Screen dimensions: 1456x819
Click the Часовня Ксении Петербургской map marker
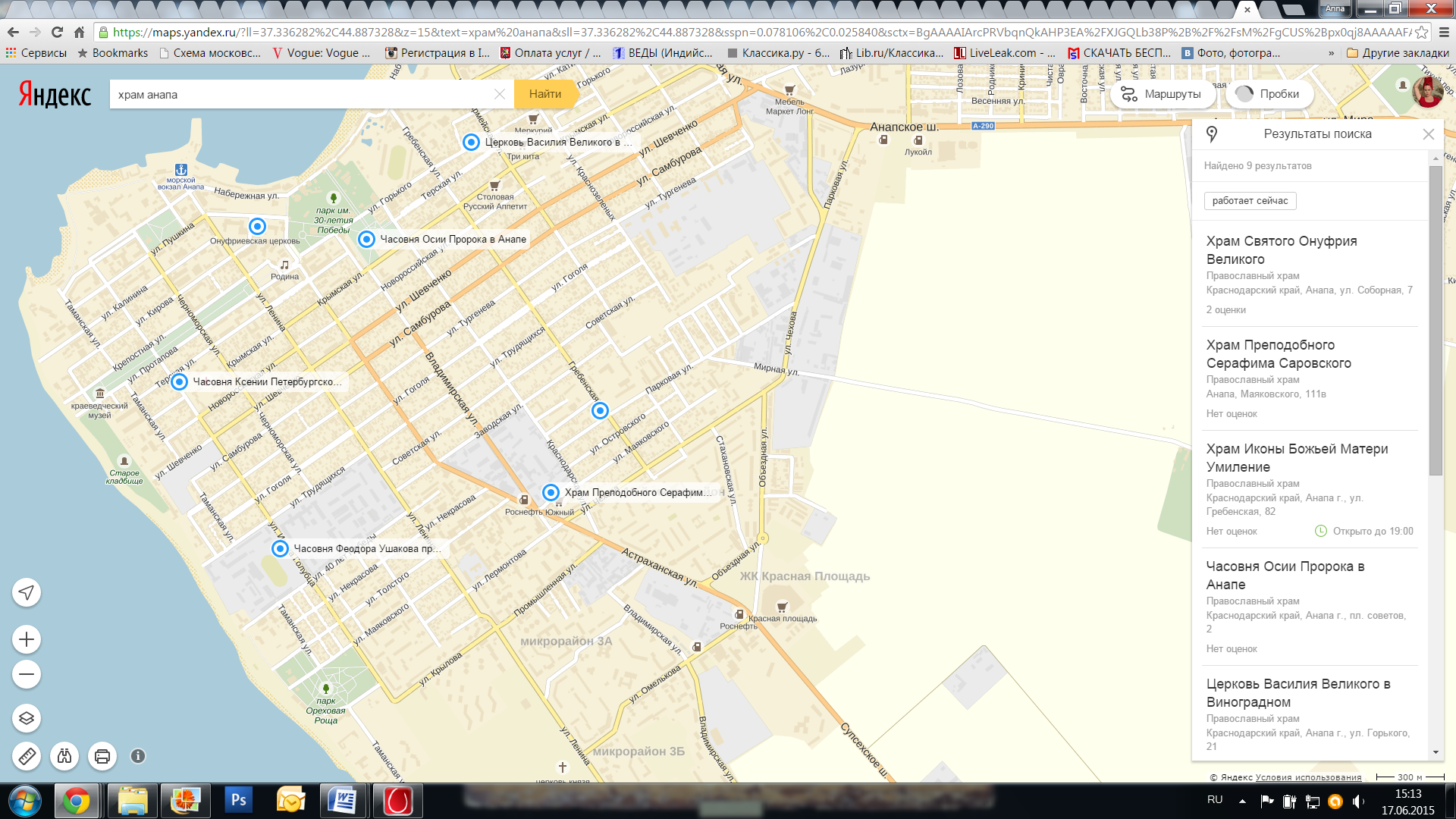tap(179, 381)
